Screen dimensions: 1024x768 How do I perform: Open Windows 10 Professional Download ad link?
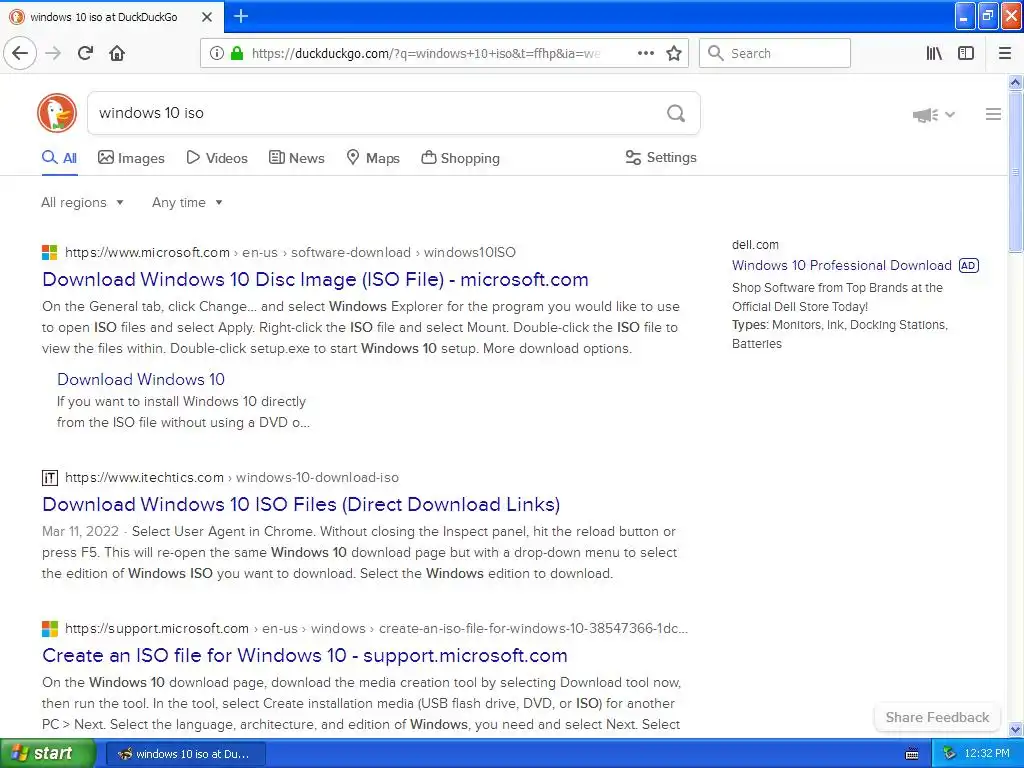(x=841, y=265)
